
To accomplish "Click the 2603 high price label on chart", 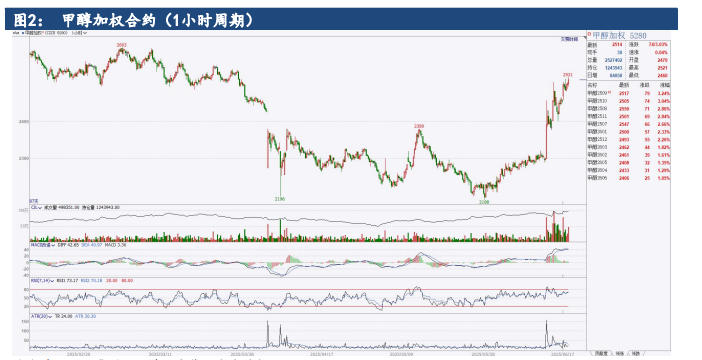I will pos(121,45).
